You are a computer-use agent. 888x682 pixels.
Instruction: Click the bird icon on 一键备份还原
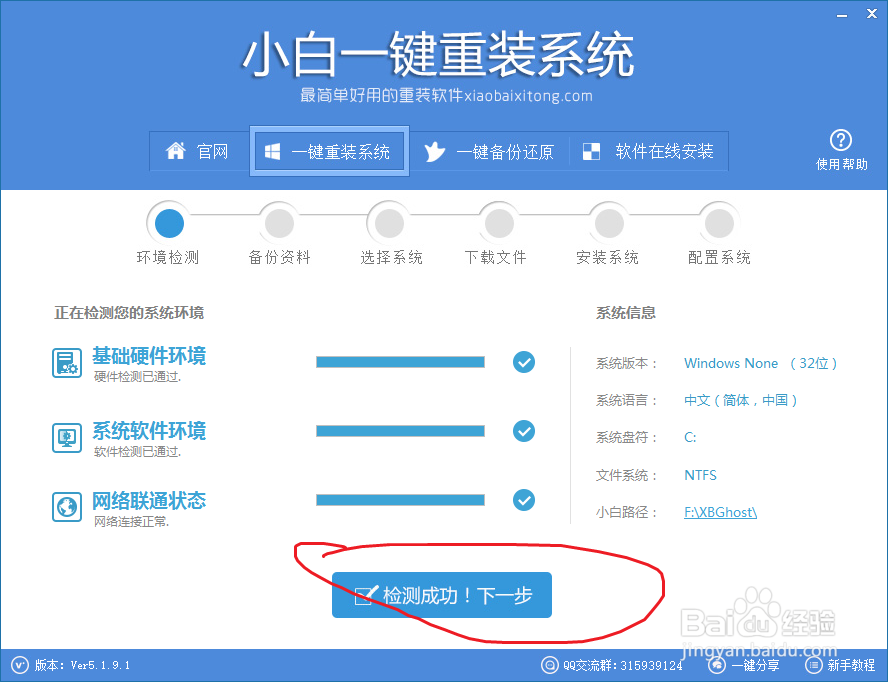[434, 151]
